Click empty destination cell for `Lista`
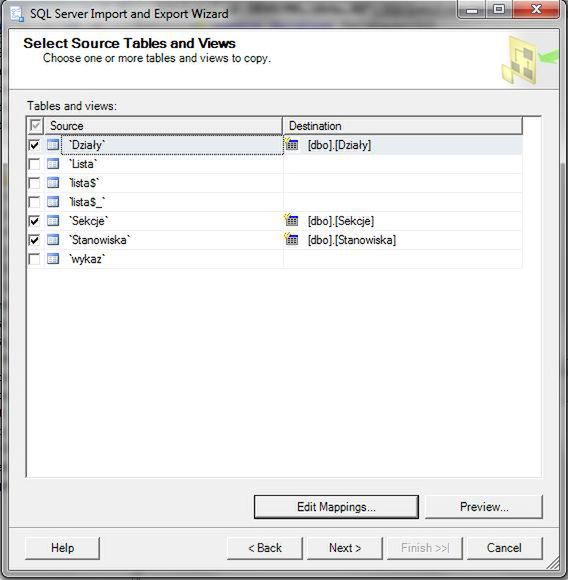Image resolution: width=568 pixels, height=580 pixels. click(x=403, y=164)
